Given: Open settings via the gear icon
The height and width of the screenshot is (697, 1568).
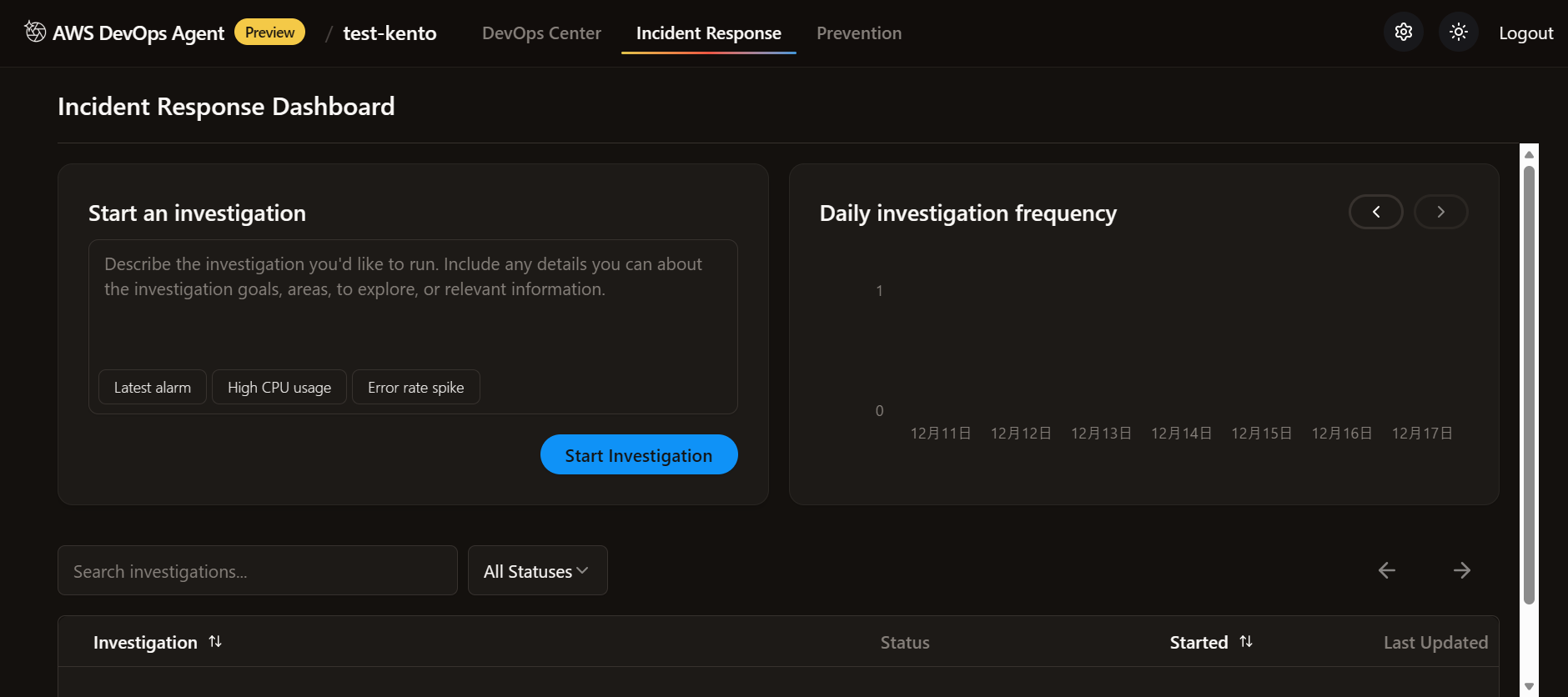Looking at the screenshot, I should click(1404, 33).
